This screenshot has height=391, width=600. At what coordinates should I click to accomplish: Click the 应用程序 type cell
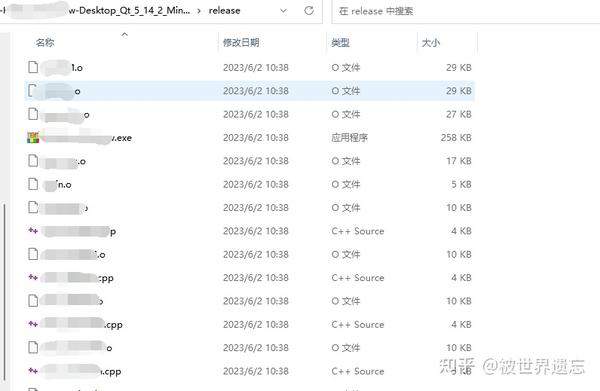pyautogui.click(x=350, y=138)
